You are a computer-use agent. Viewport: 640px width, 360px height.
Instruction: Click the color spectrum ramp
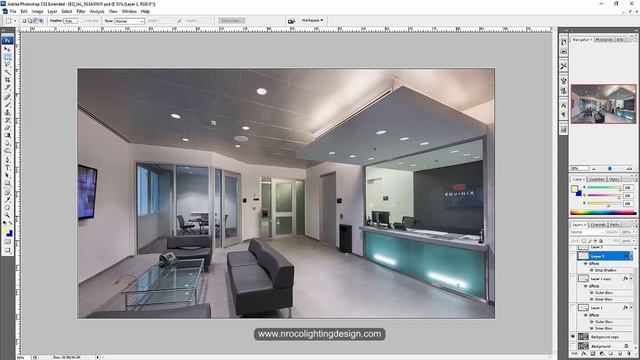(x=603, y=213)
